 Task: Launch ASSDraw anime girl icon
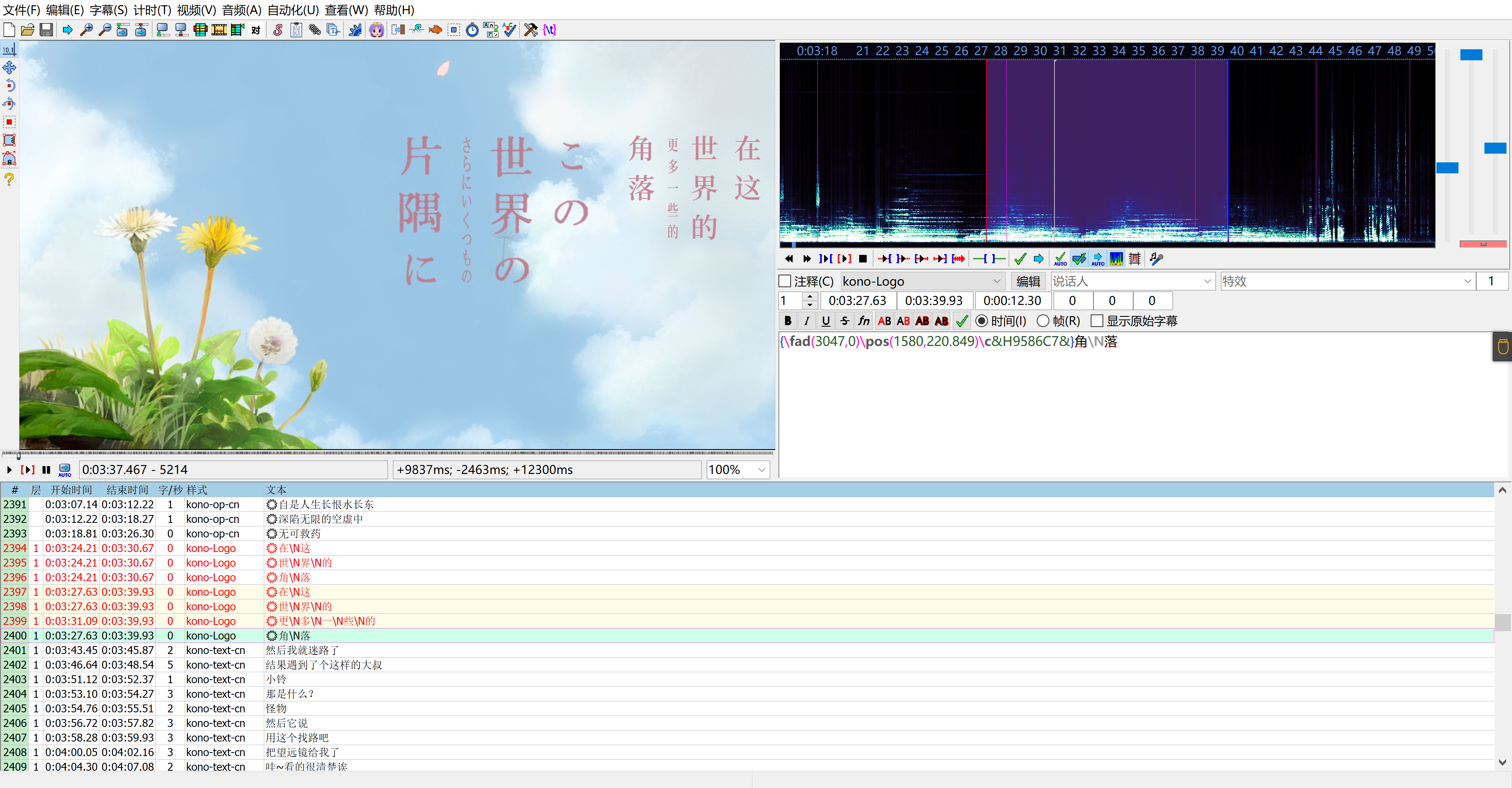[x=377, y=30]
